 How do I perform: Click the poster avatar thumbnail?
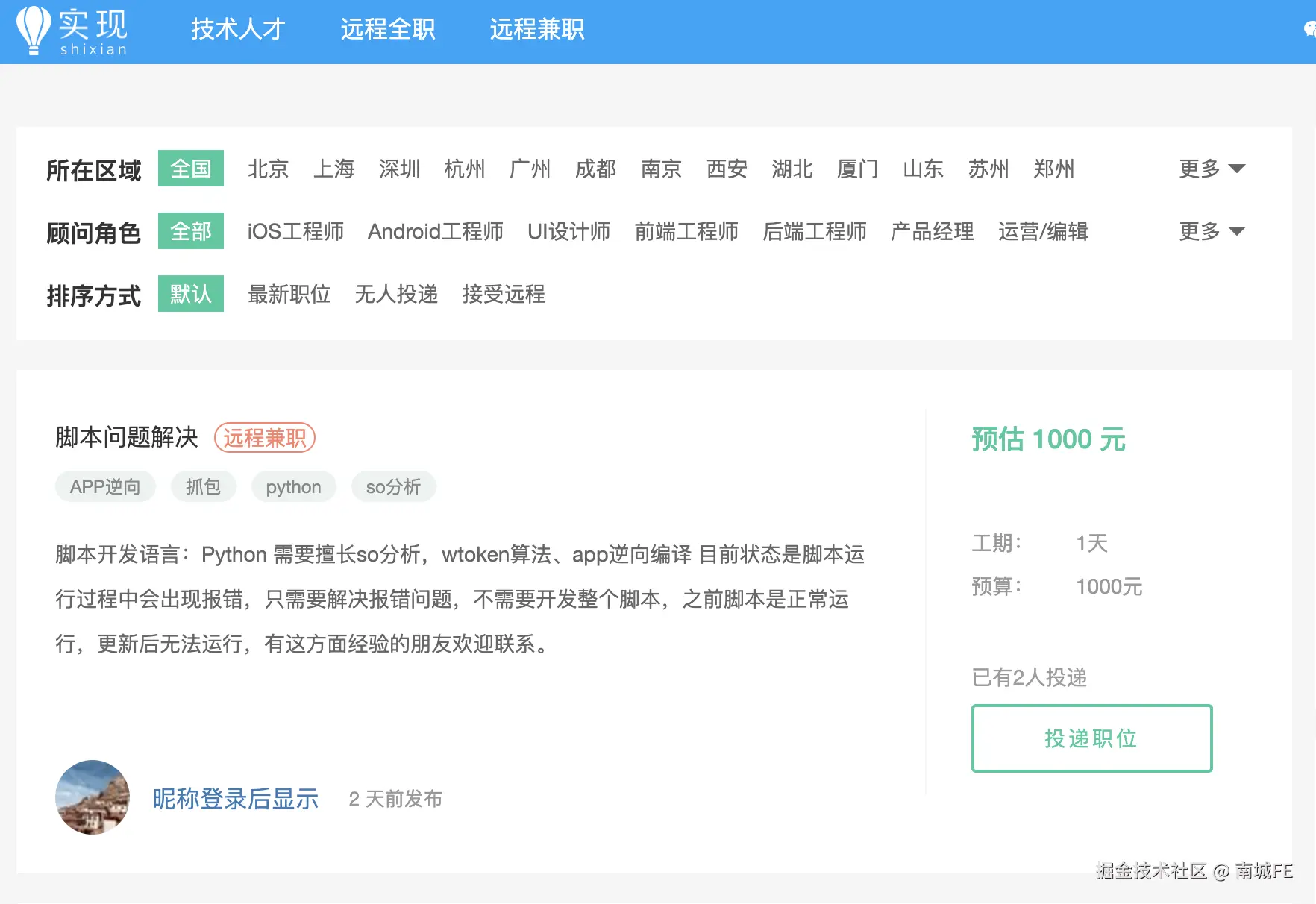click(93, 797)
